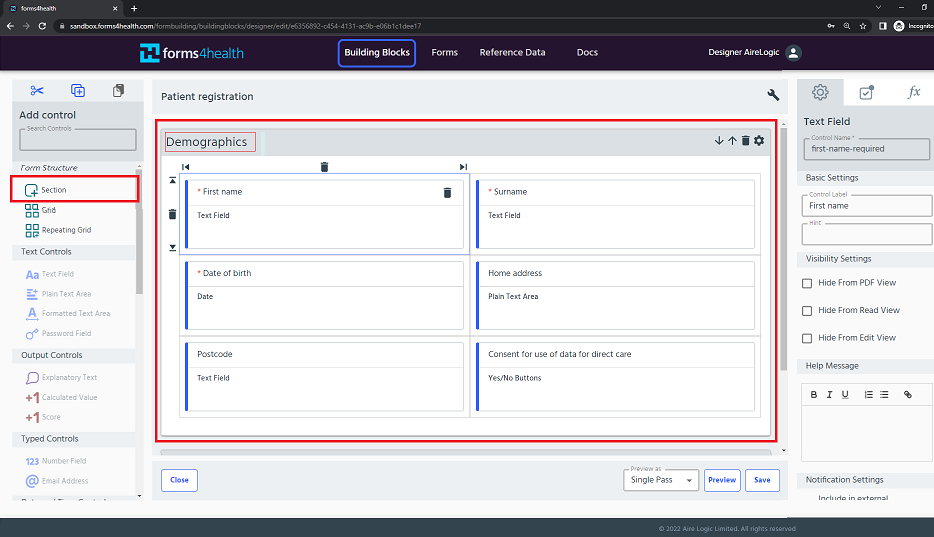Screen dimensions: 934x537
Task: Click the forms4health logo
Action: [x=192, y=53]
